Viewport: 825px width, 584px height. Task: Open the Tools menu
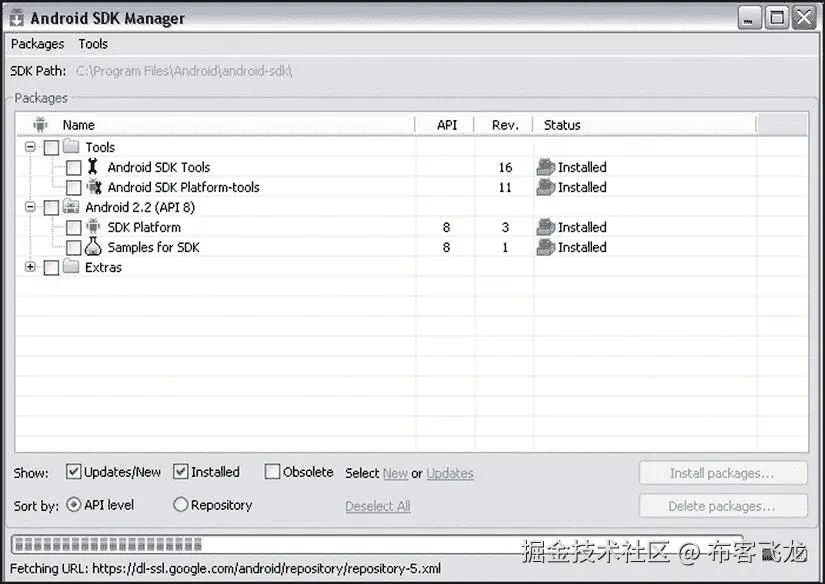pos(93,44)
